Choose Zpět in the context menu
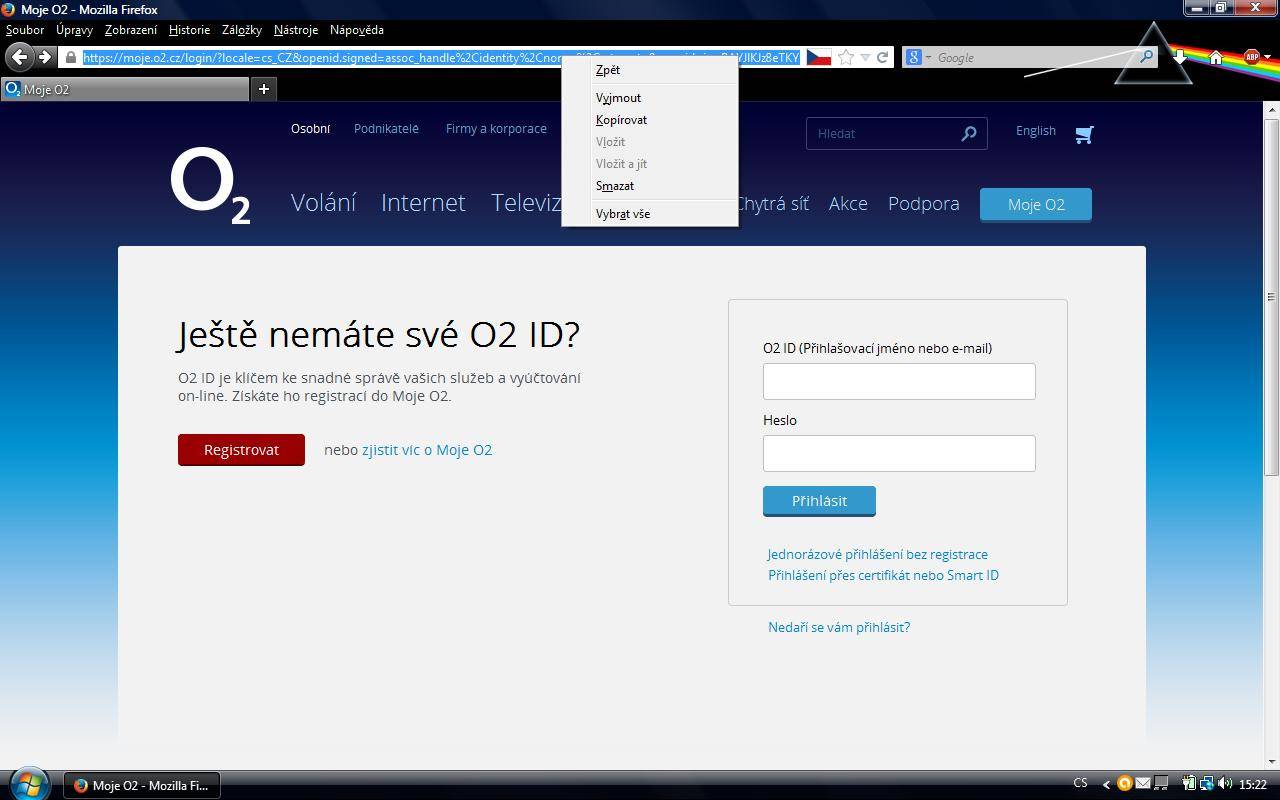Viewport: 1280px width, 800px height. click(x=650, y=70)
